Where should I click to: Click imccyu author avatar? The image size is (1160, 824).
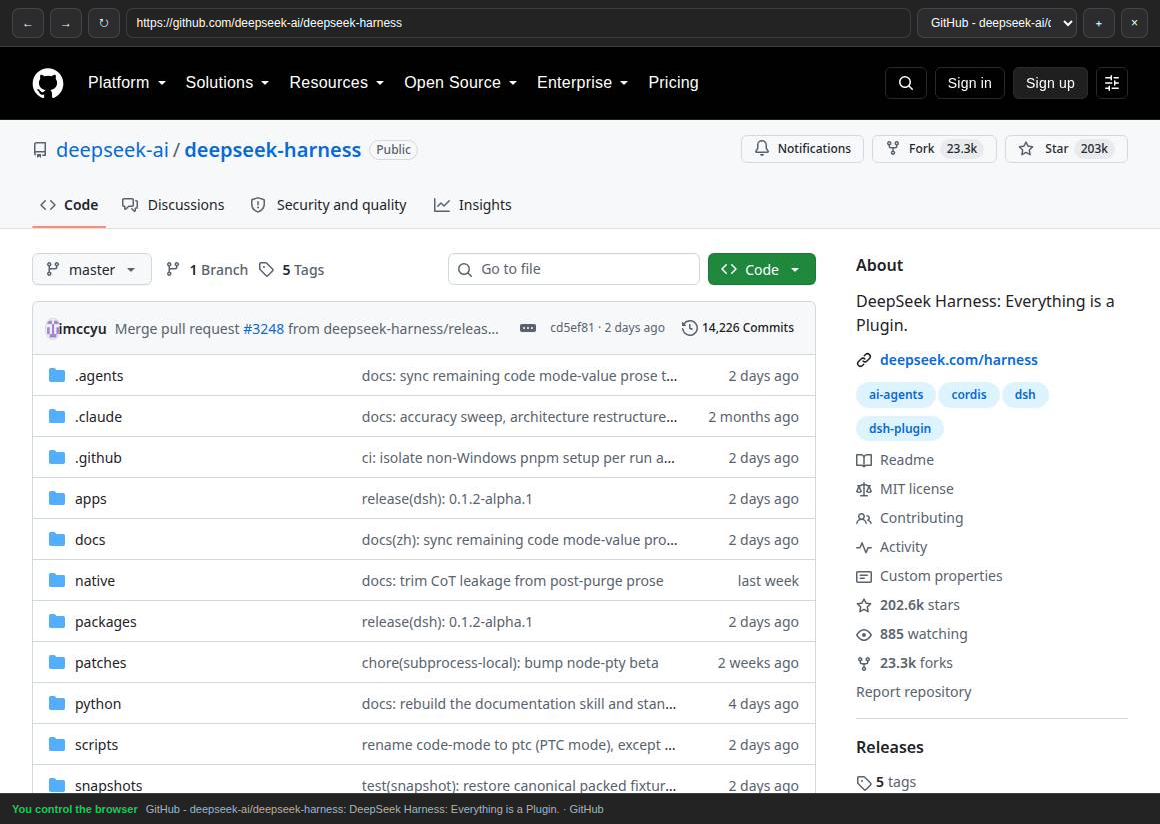click(52, 328)
